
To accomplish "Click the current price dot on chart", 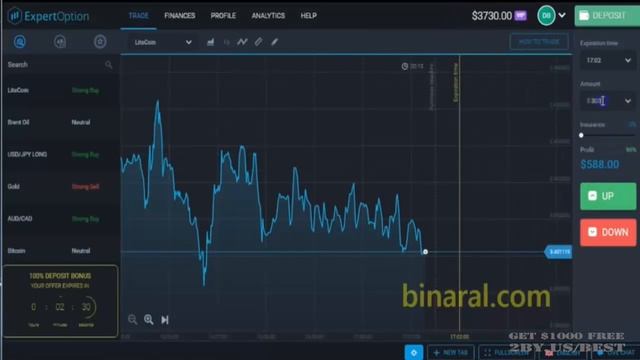I will click(425, 252).
